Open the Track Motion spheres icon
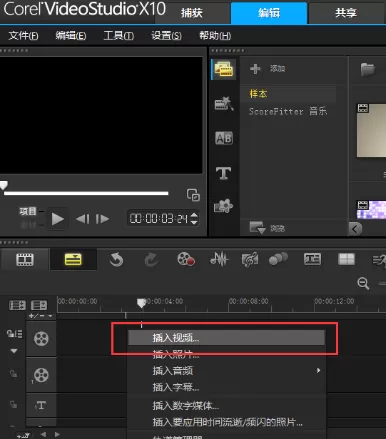 tap(278, 259)
